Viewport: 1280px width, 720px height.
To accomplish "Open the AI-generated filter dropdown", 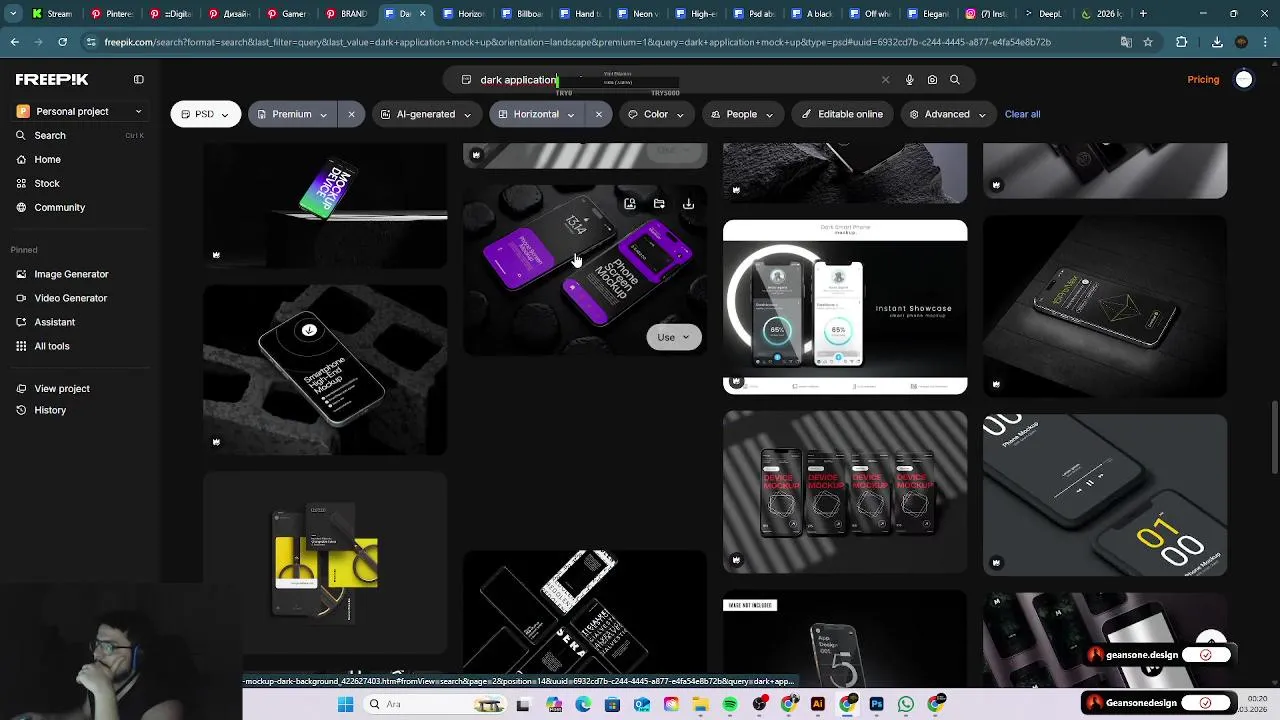I will point(426,114).
